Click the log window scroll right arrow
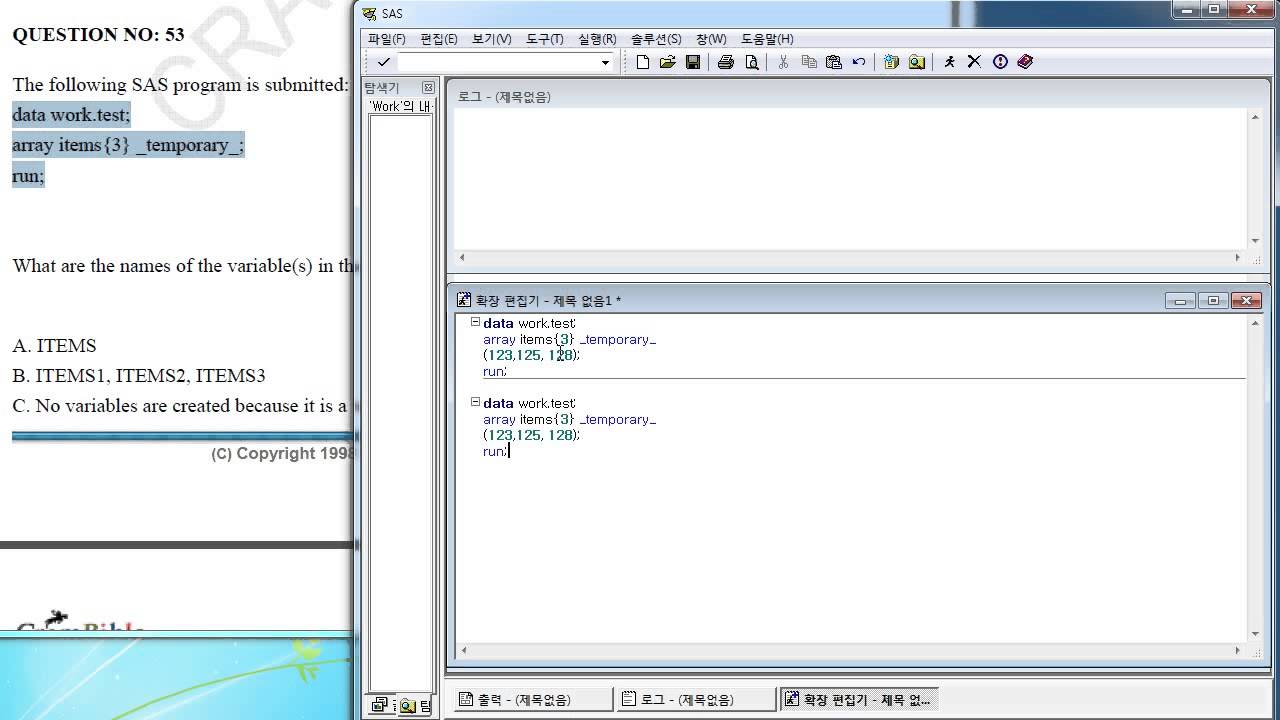This screenshot has width=1280, height=720. 1237,257
